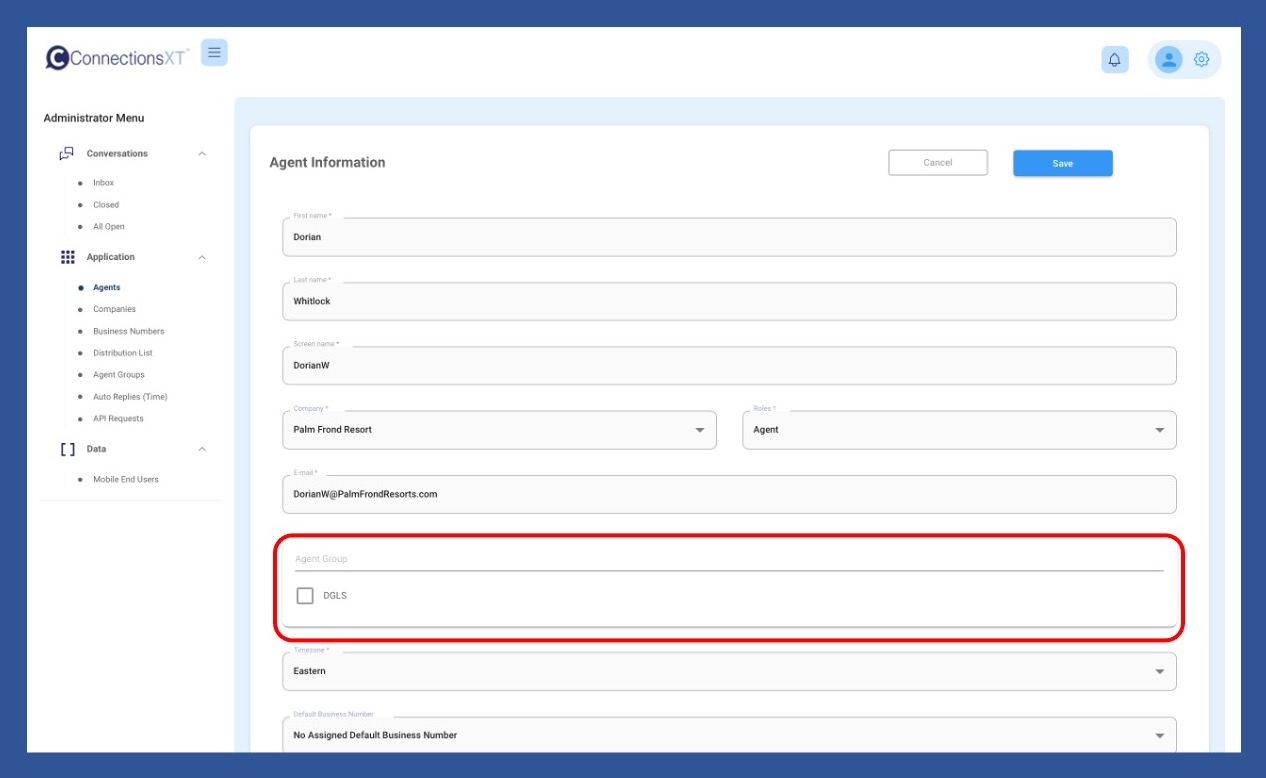Open Inbox in the sidebar
The image size is (1266, 778).
103,183
